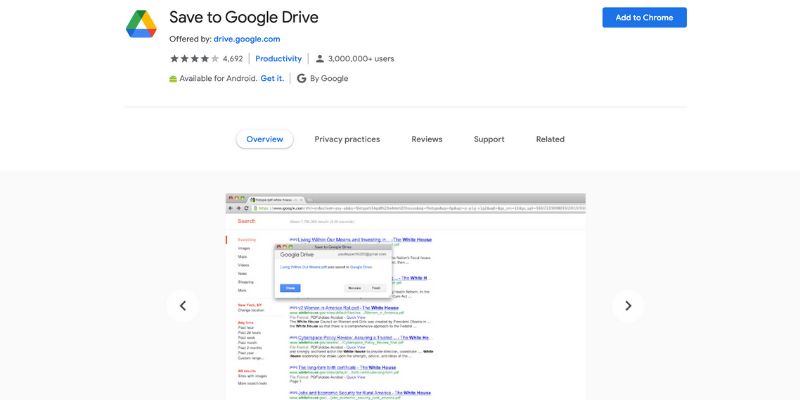The height and width of the screenshot is (400, 800).
Task: Open the 4,692 ratings count
Action: click(233, 59)
